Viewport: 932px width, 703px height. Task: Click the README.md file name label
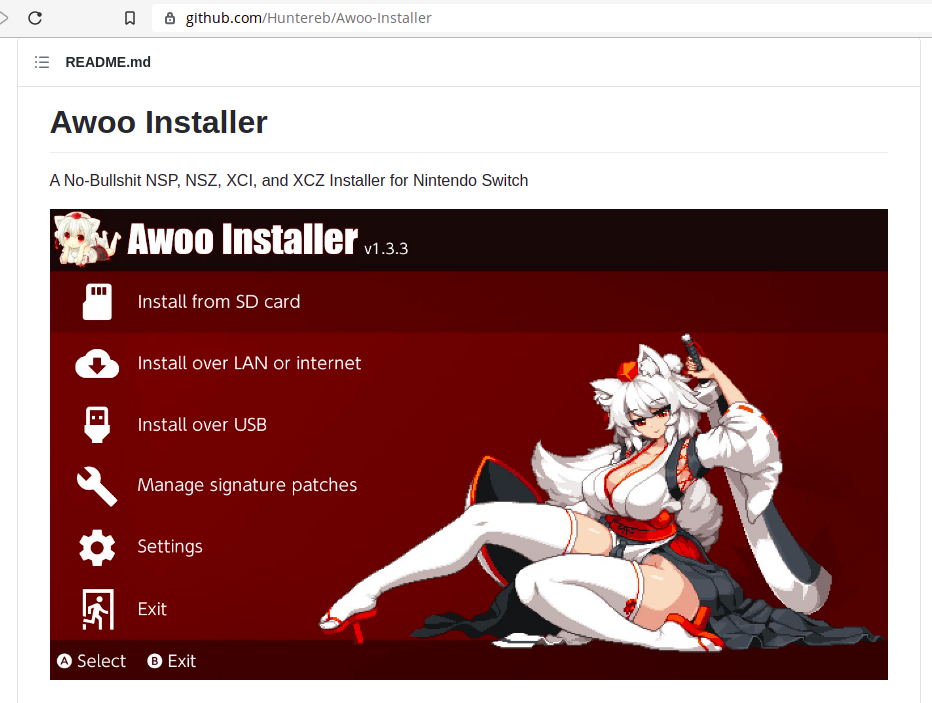click(108, 62)
